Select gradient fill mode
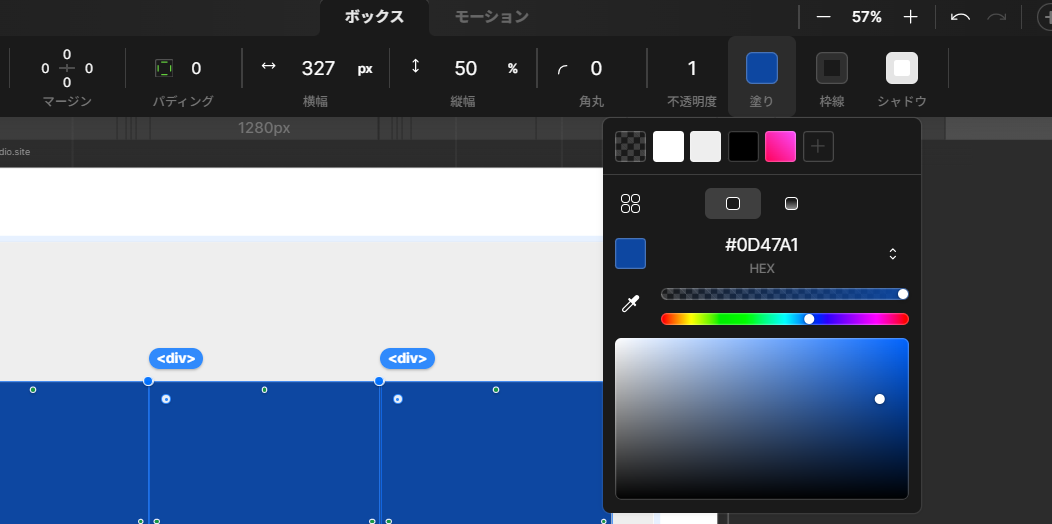Viewport: 1052px width, 524px height. coord(792,203)
